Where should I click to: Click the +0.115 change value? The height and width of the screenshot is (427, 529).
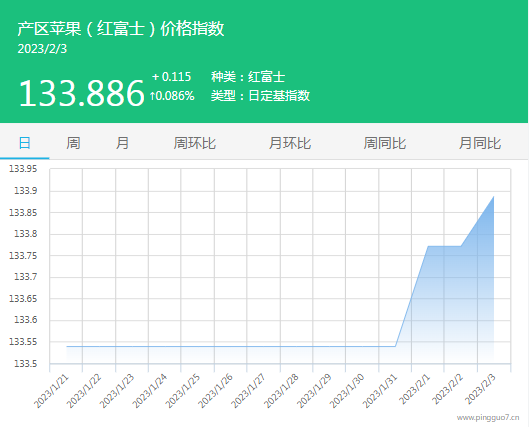[x=171, y=77]
